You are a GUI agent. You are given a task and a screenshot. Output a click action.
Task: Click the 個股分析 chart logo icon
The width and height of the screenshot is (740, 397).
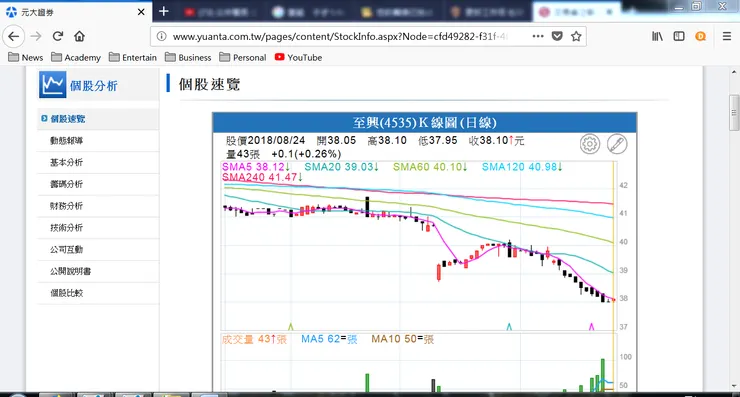tap(52, 85)
